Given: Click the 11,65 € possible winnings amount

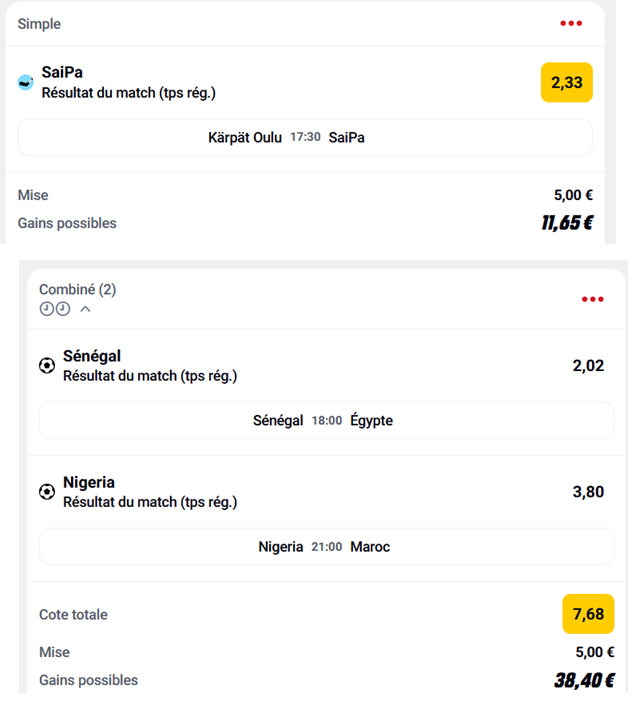Looking at the screenshot, I should 567,223.
